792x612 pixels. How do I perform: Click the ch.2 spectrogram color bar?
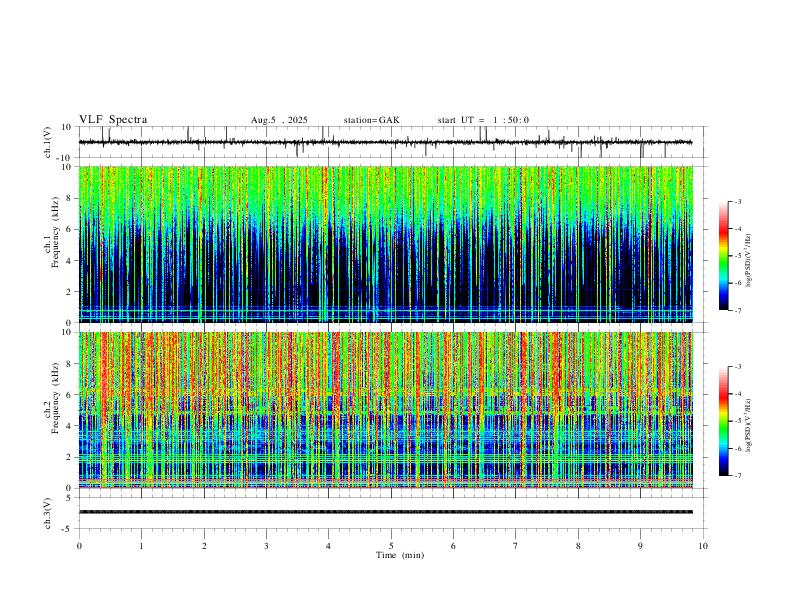[x=723, y=421]
